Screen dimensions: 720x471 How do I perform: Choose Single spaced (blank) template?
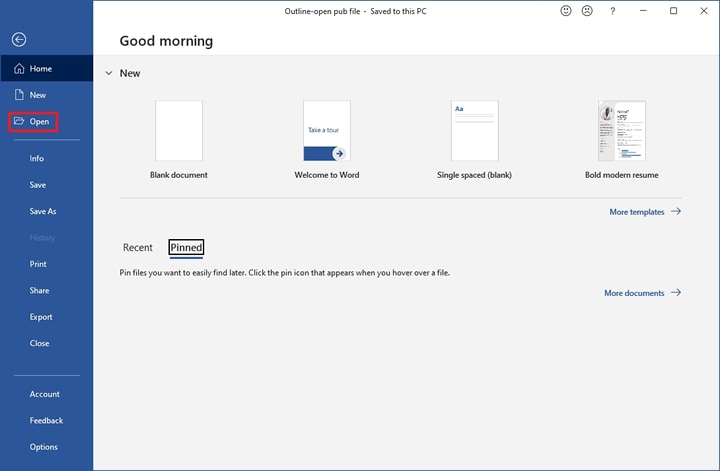coord(474,131)
